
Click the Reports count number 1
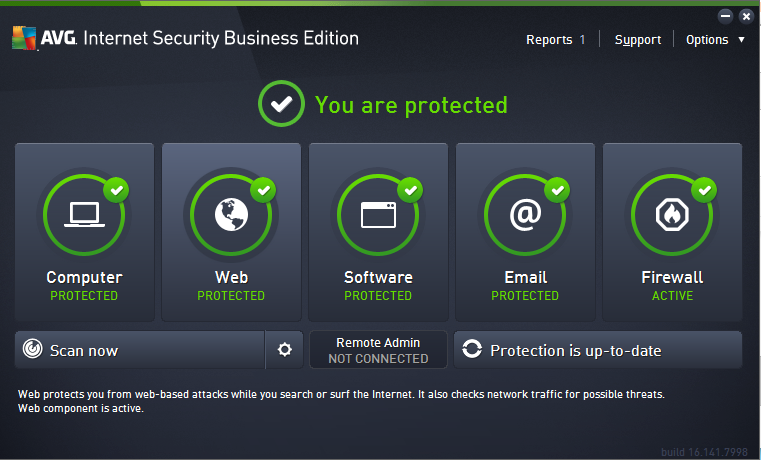click(x=582, y=40)
